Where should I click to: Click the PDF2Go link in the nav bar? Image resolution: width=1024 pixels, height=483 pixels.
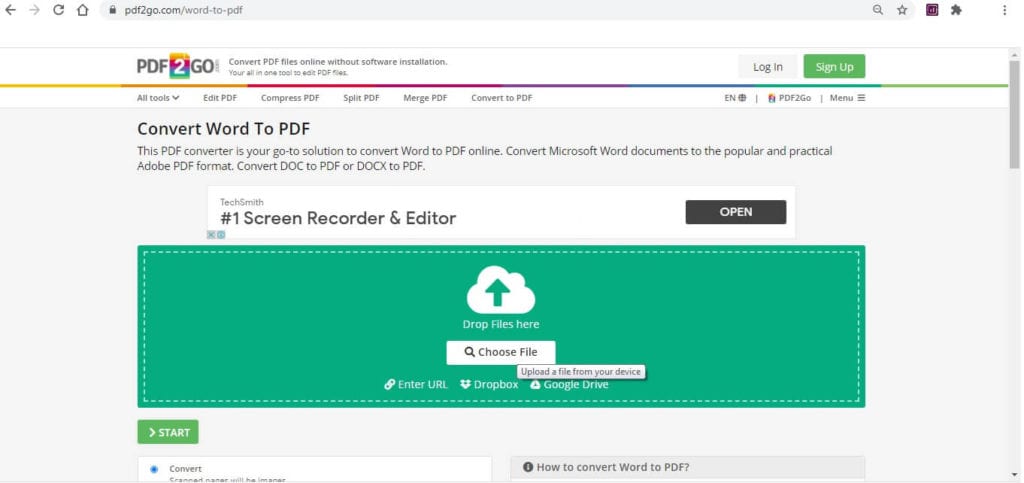pyautogui.click(x=789, y=98)
